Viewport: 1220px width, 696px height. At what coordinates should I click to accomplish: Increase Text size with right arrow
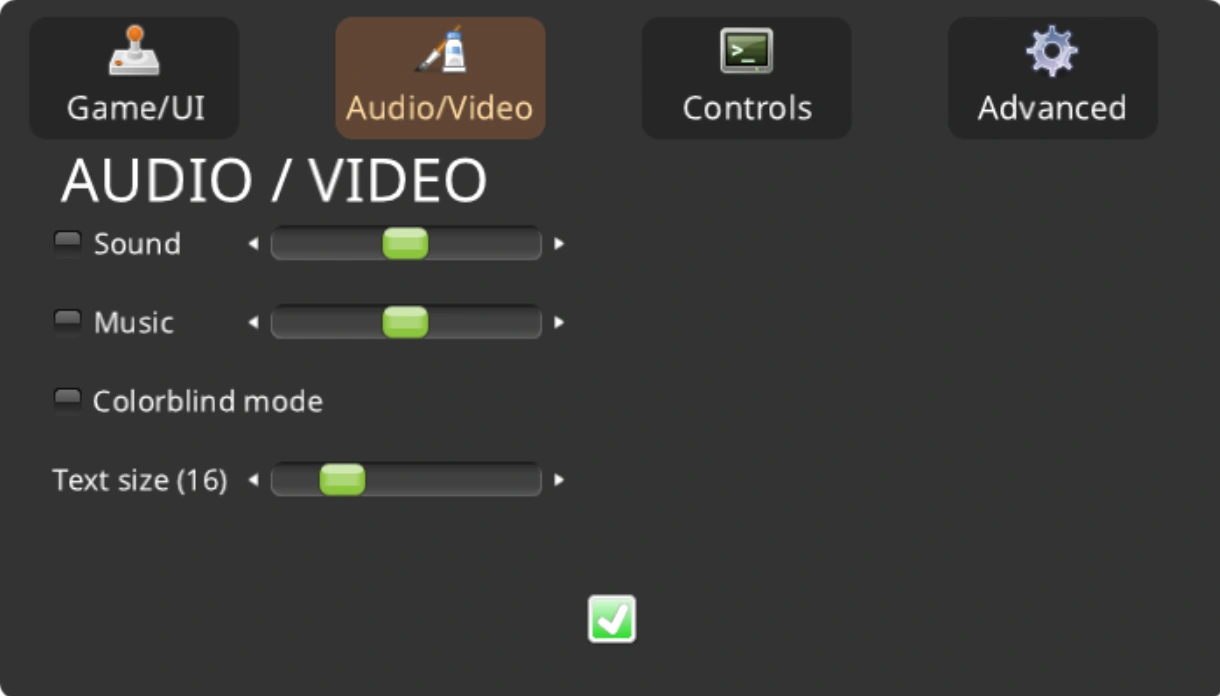click(559, 480)
